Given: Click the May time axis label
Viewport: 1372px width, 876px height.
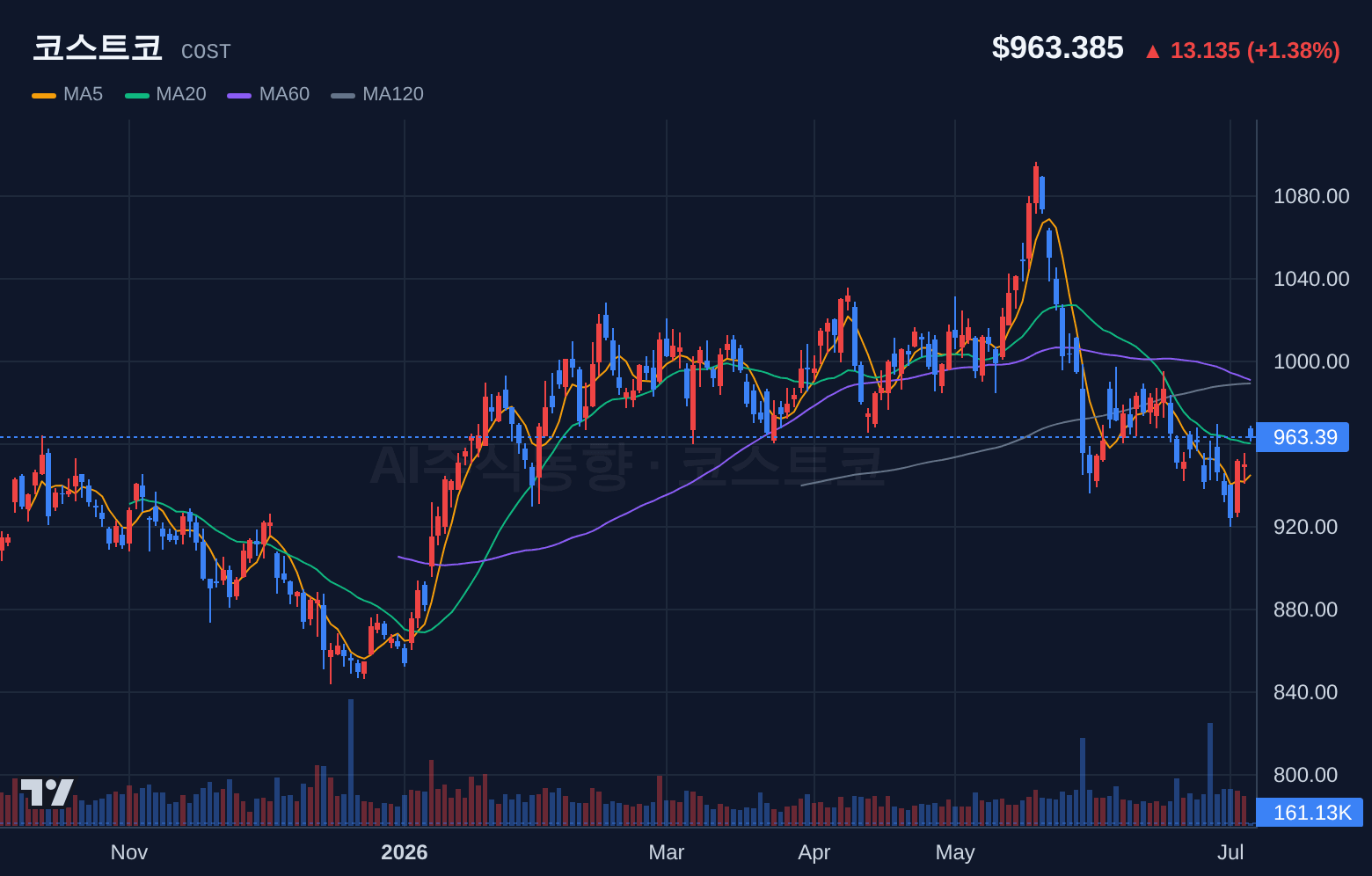Looking at the screenshot, I should pos(955,852).
